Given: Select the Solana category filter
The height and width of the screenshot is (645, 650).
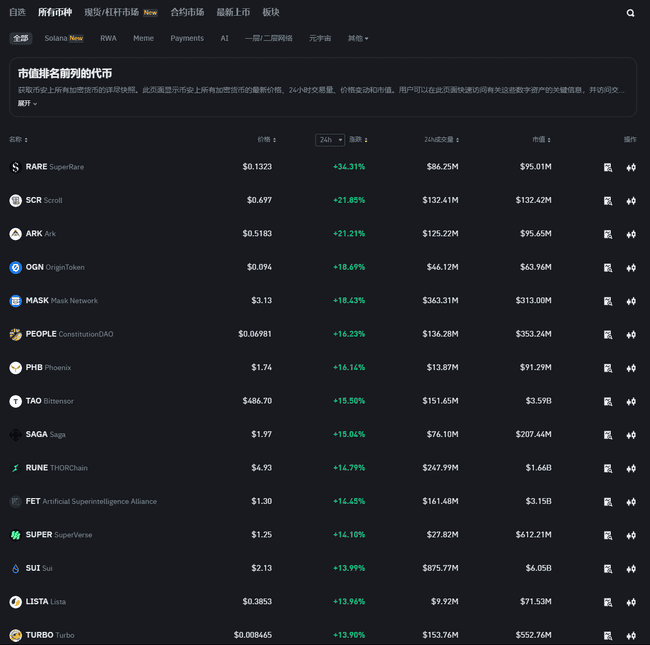Looking at the screenshot, I should click(63, 38).
